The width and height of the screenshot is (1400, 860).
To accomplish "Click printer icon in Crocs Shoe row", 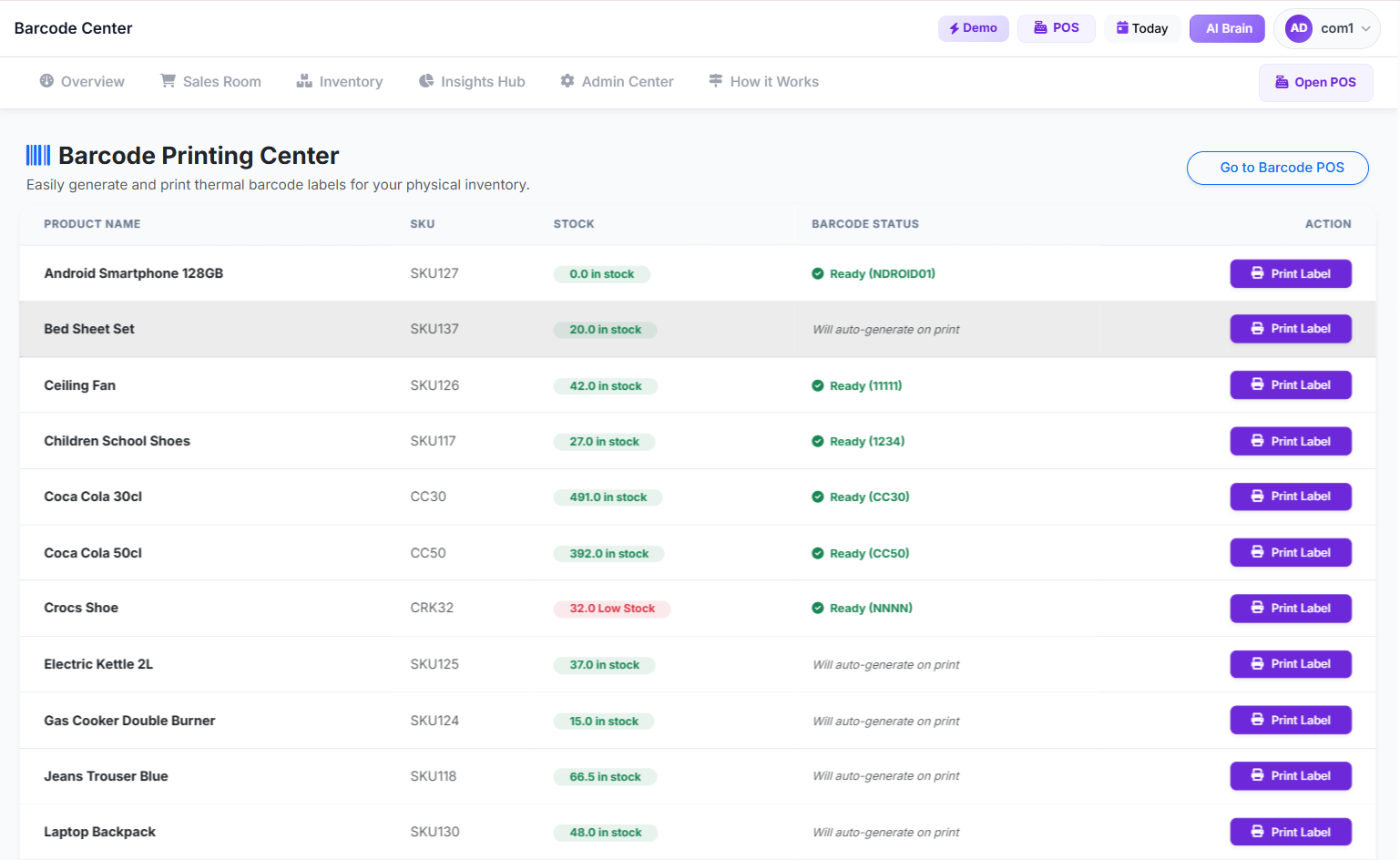I will 1257,608.
